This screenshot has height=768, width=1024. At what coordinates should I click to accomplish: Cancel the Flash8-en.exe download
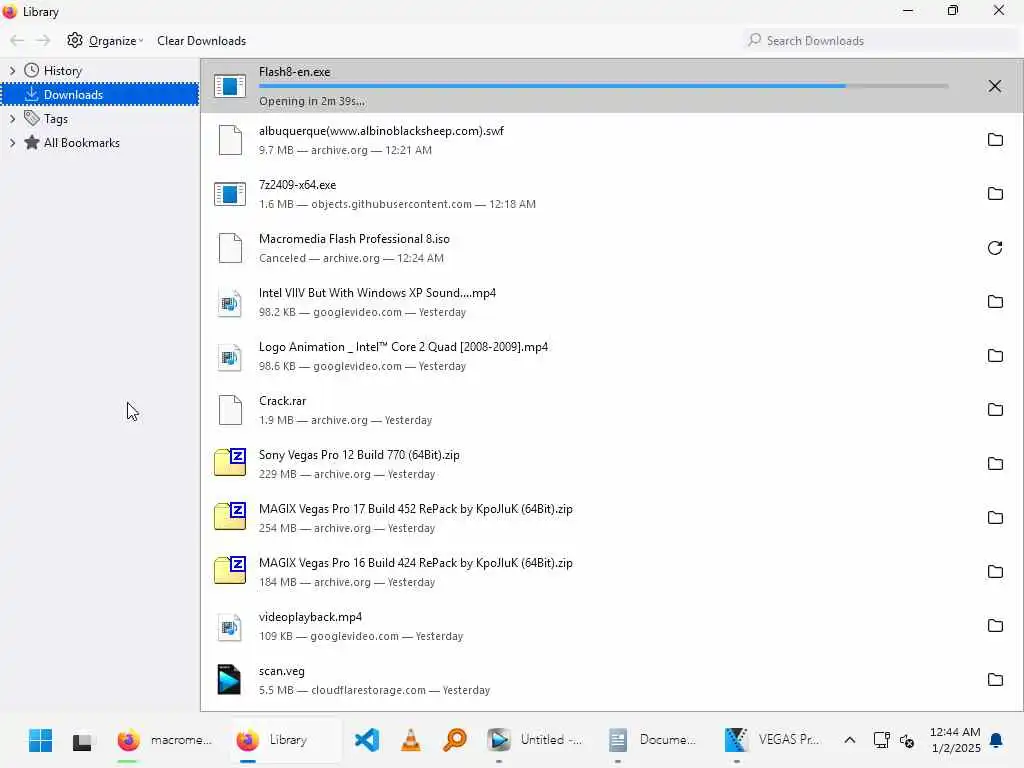[994, 86]
